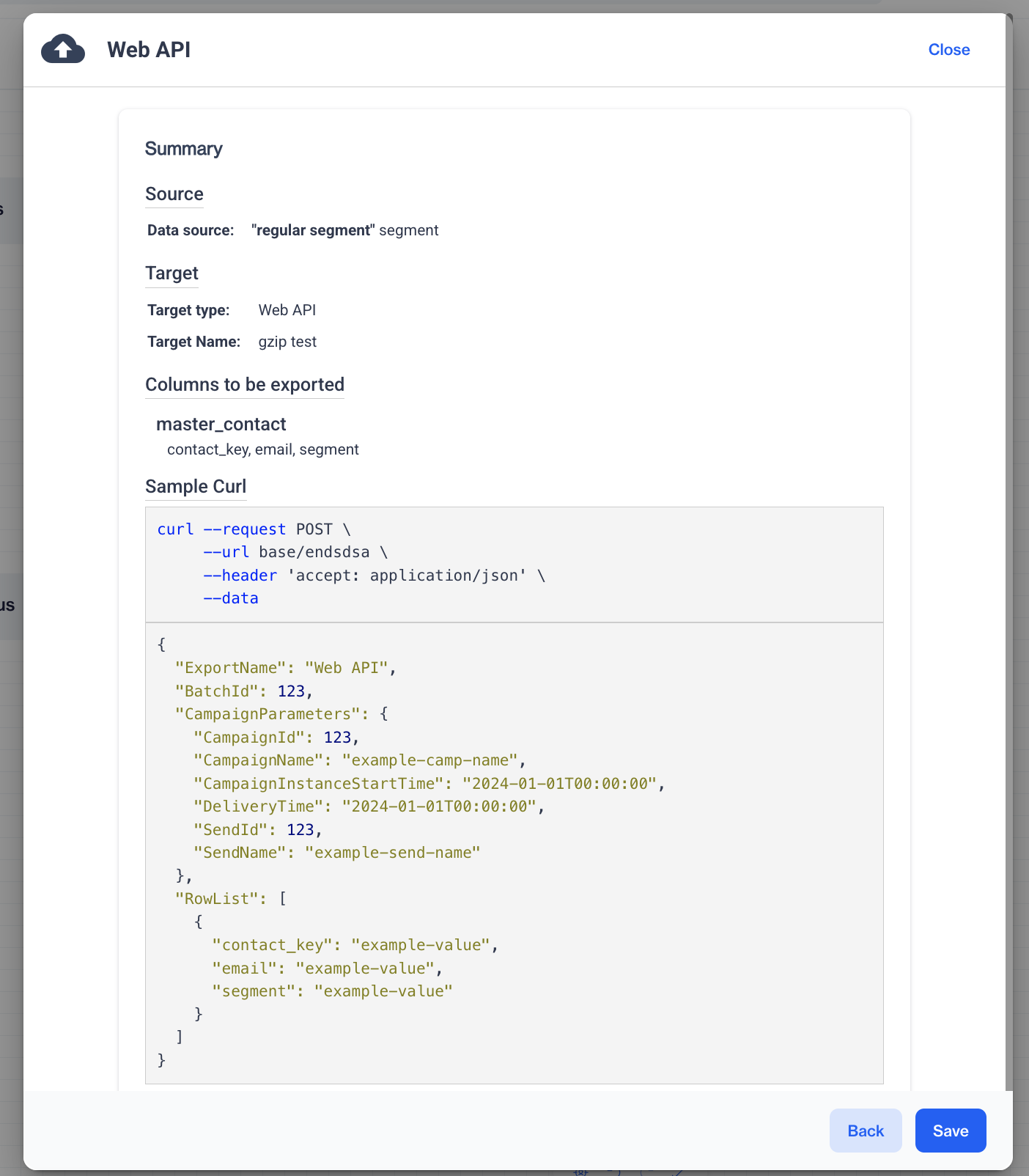1029x1176 pixels.
Task: Click the Columns to be exported heading
Action: pos(245,385)
